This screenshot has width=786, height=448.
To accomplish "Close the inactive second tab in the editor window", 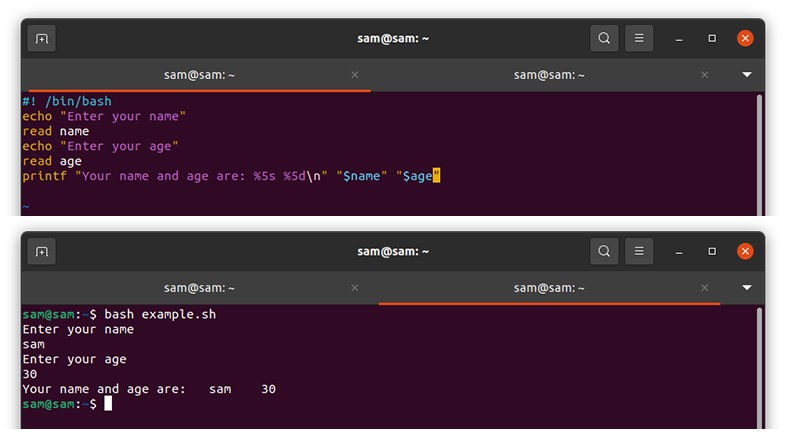I will (705, 75).
